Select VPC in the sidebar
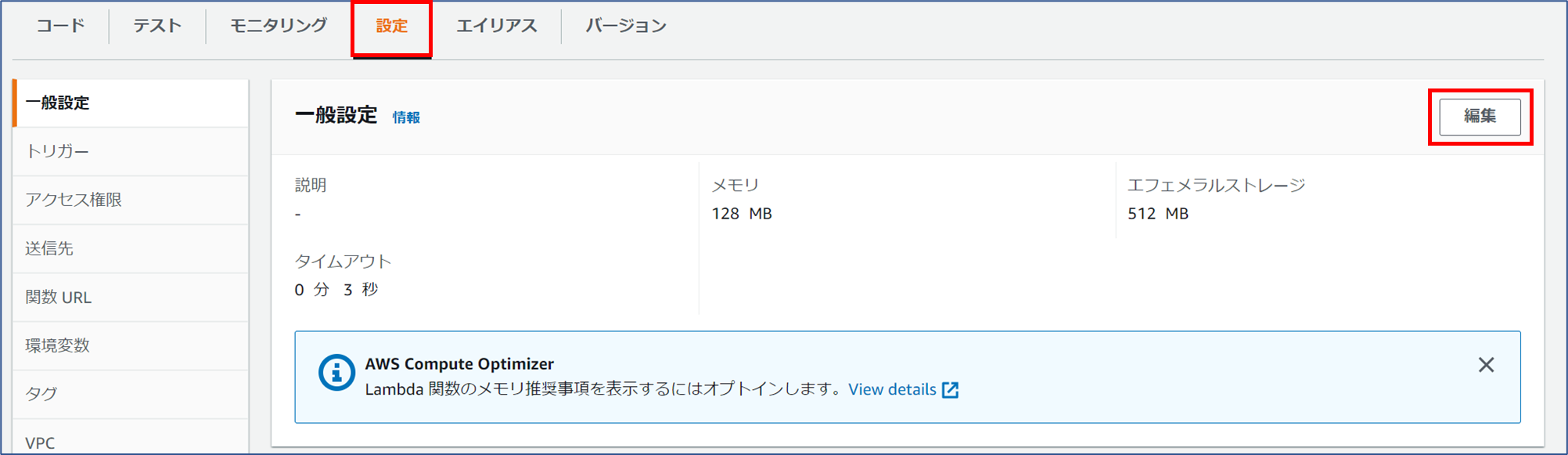 click(131, 439)
